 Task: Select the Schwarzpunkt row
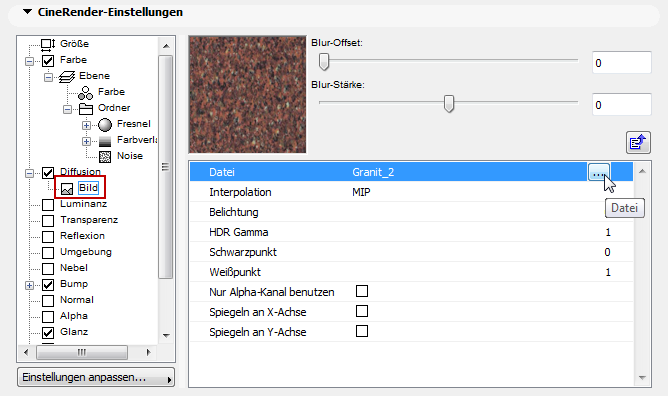[x=411, y=252]
